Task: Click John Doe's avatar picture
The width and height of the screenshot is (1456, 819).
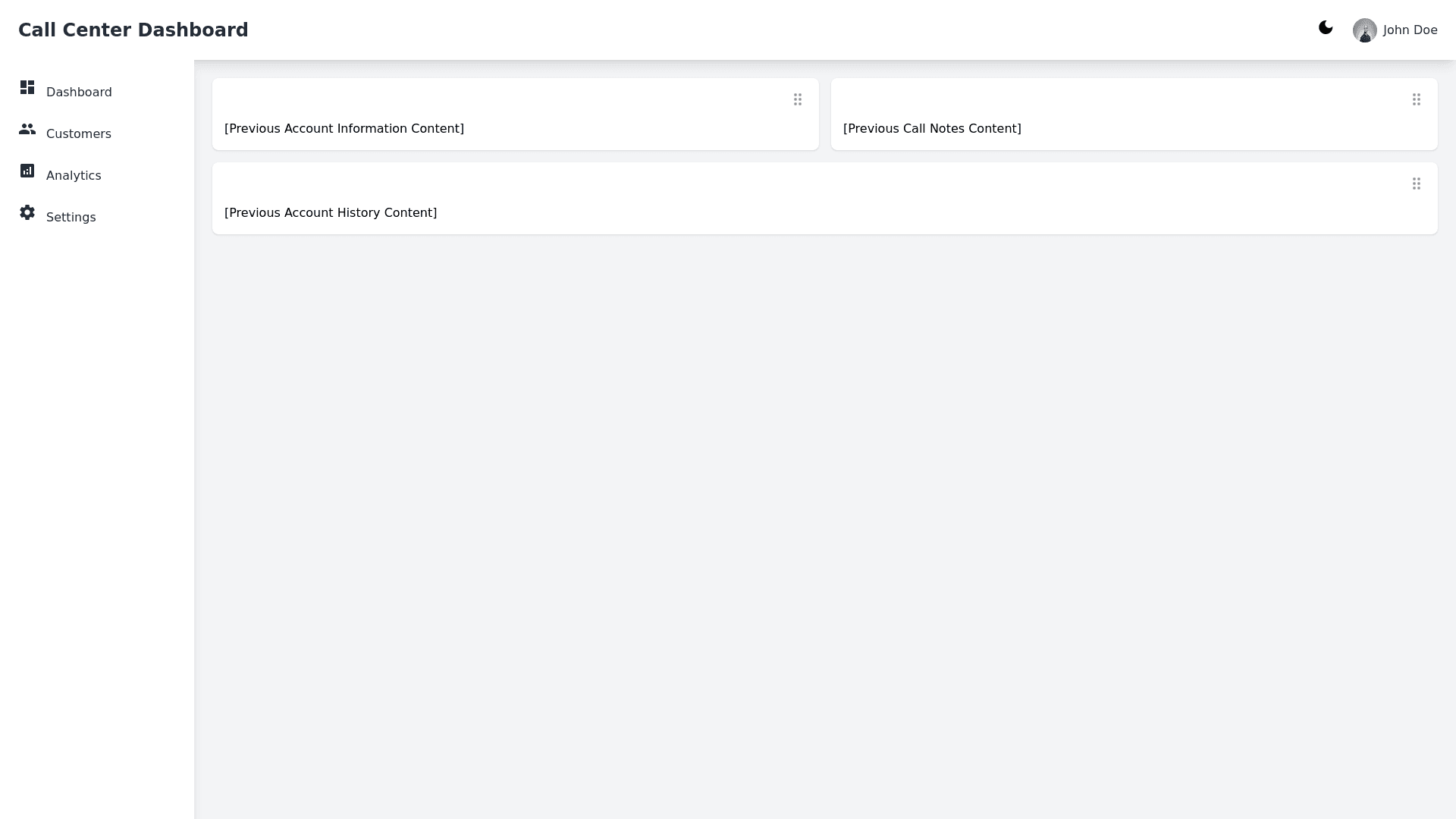Action: (1364, 30)
